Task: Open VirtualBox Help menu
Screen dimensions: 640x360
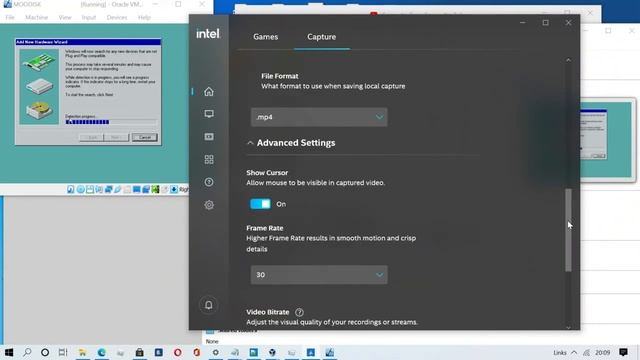Action: point(144,18)
